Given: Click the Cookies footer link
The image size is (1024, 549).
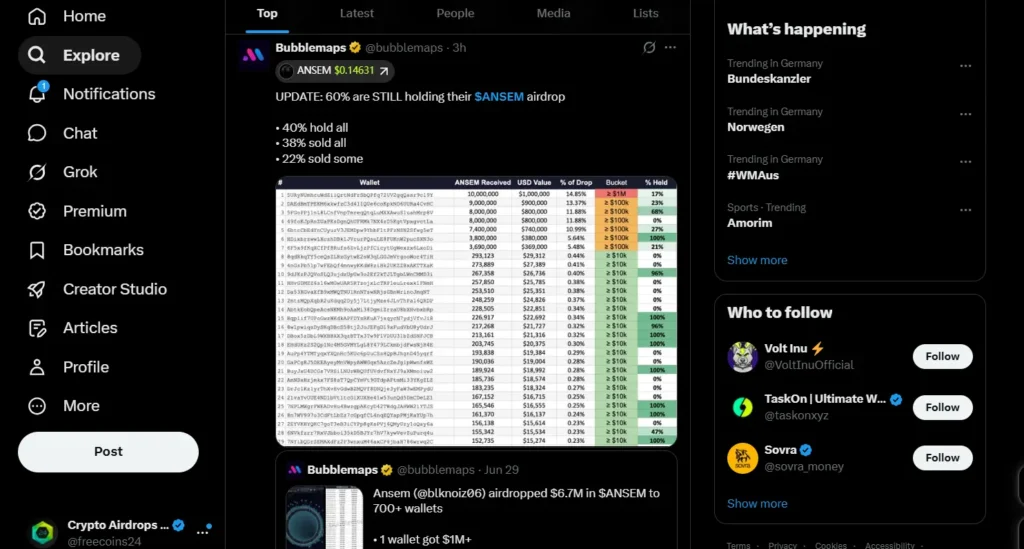Looking at the screenshot, I should (831, 545).
